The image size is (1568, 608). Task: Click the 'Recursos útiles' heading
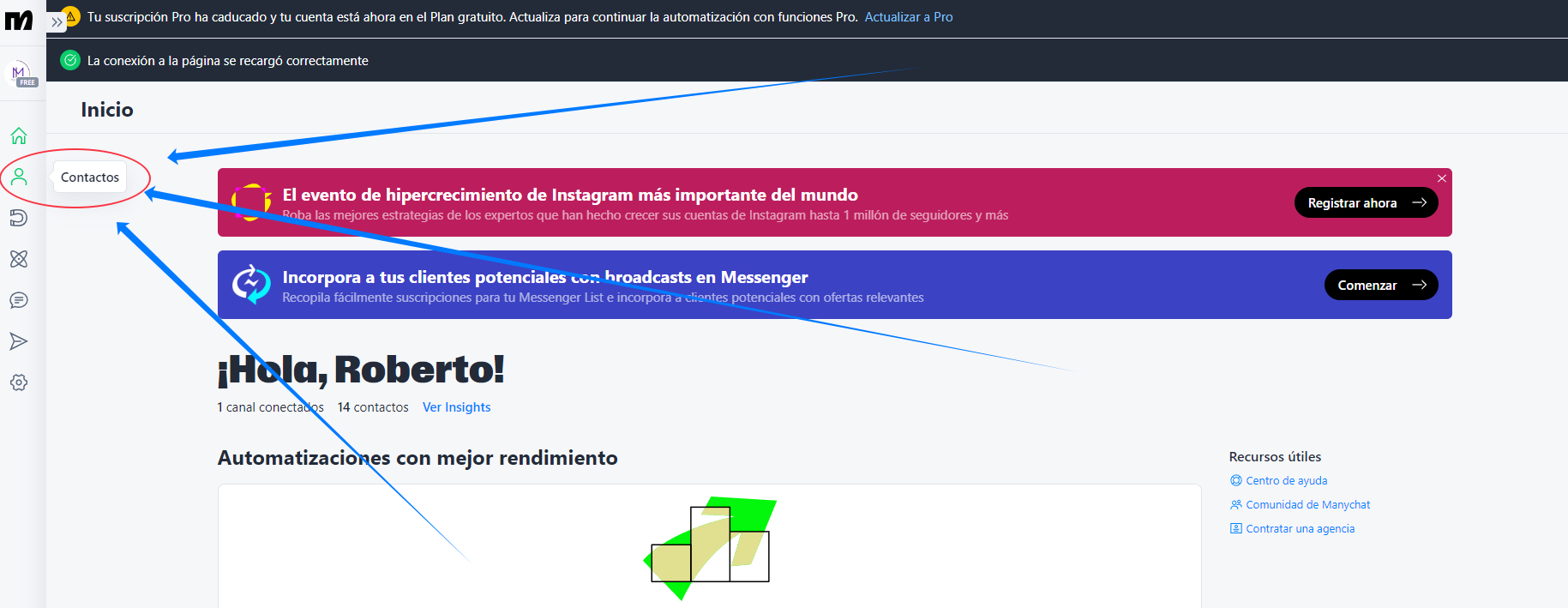tap(1275, 457)
